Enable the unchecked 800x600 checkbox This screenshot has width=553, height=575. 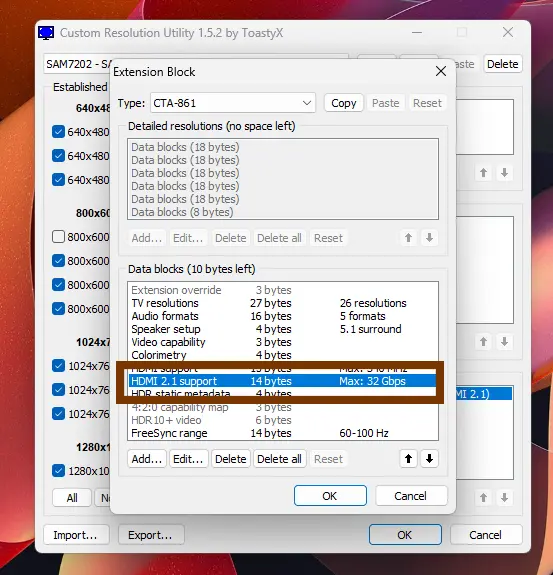pyautogui.click(x=58, y=237)
